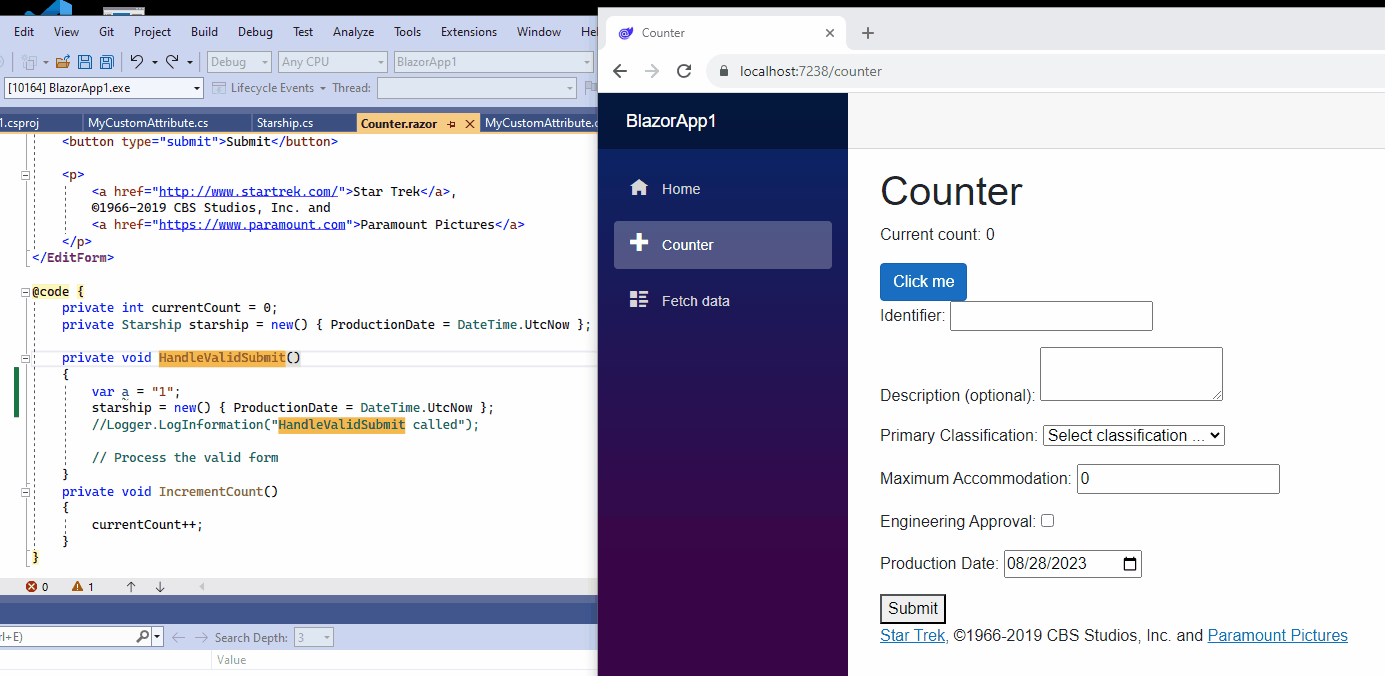Close the Counter browser tab
The width and height of the screenshot is (1385, 676).
click(x=830, y=33)
